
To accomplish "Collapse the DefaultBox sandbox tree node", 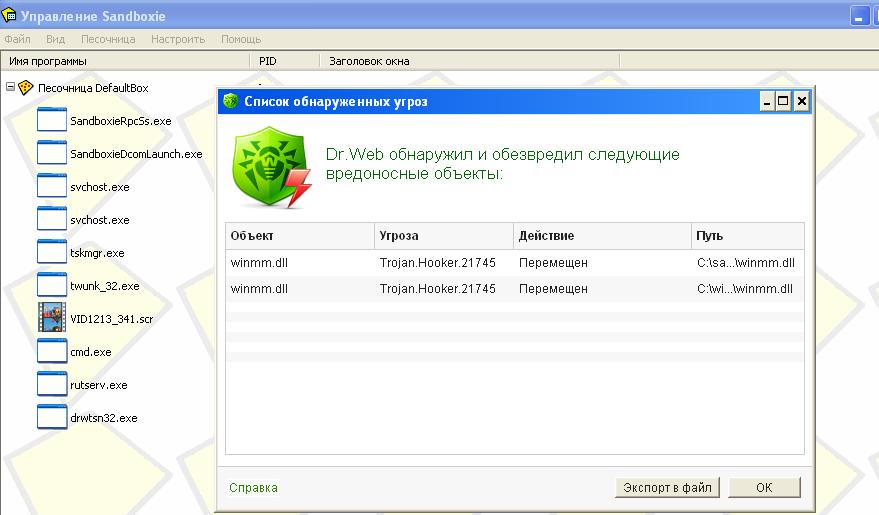I will click(10, 87).
